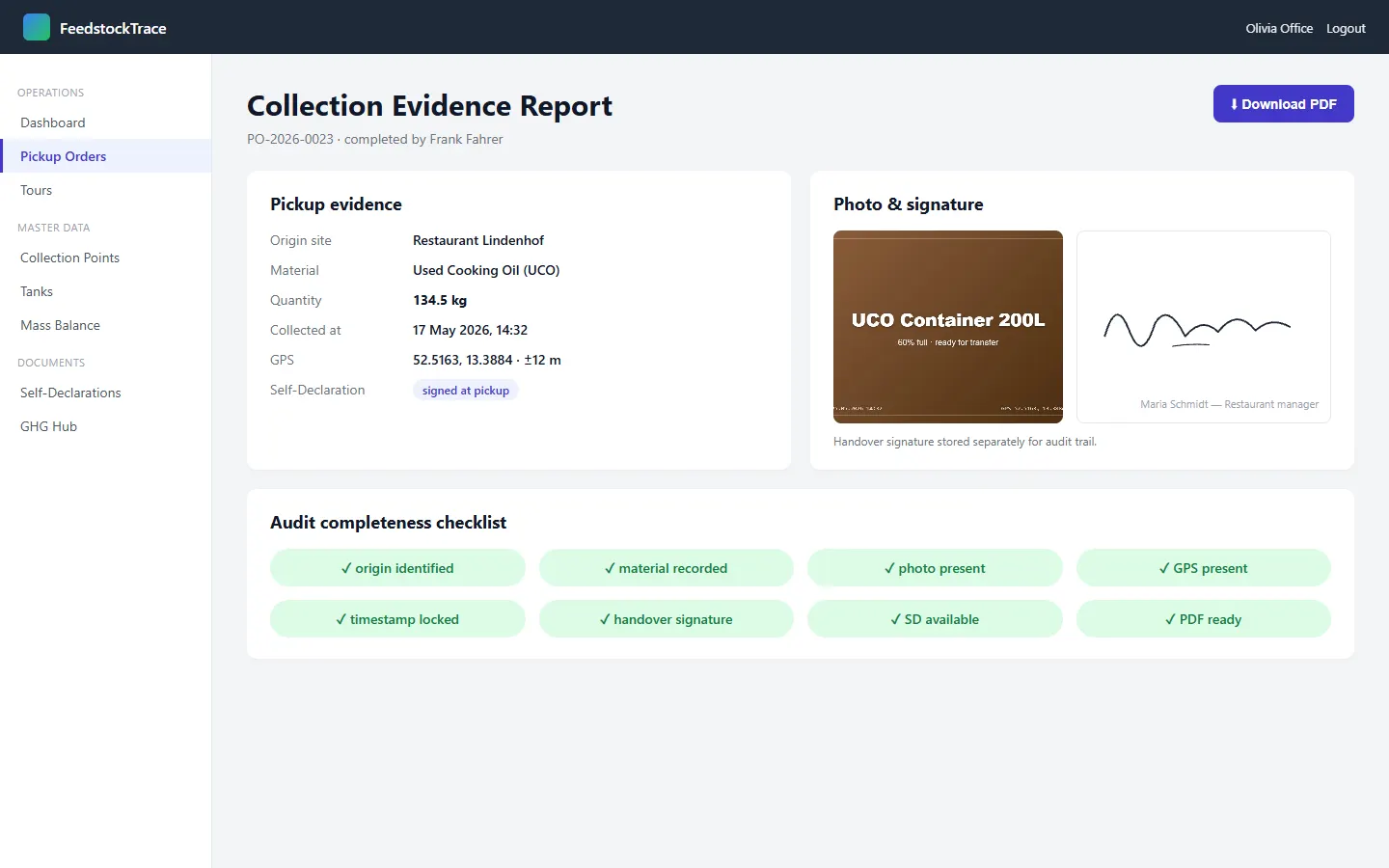
Task: Download the report as PDF
Action: [1283, 104]
